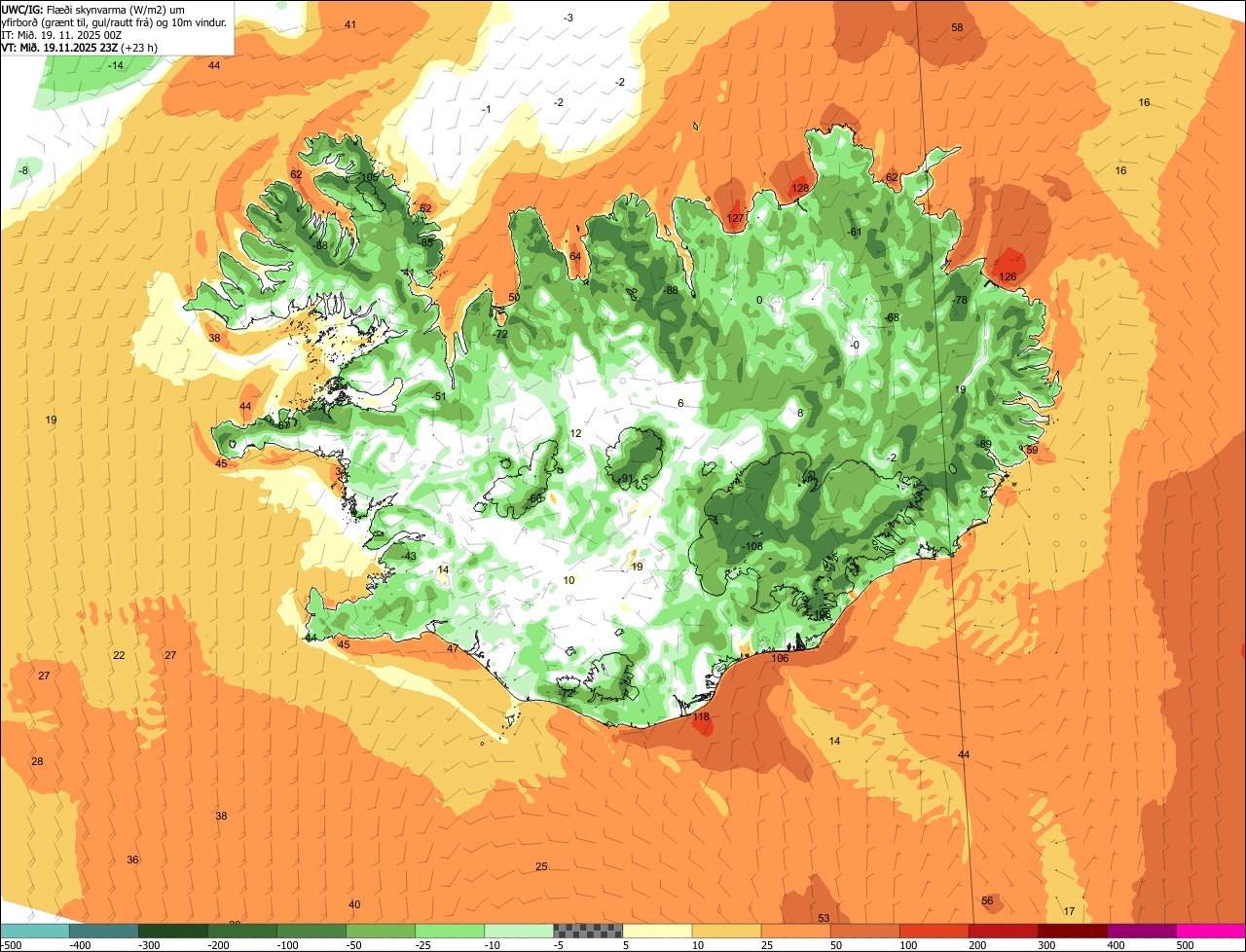Click the map value 47 on the southwest coast
Image resolution: width=1246 pixels, height=952 pixels.
click(453, 648)
